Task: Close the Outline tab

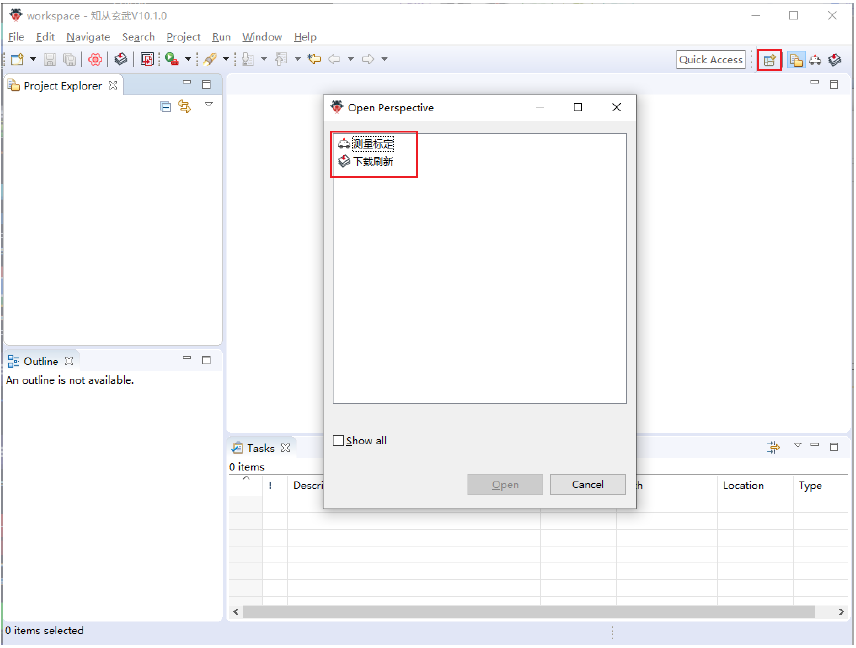Action: pos(69,361)
